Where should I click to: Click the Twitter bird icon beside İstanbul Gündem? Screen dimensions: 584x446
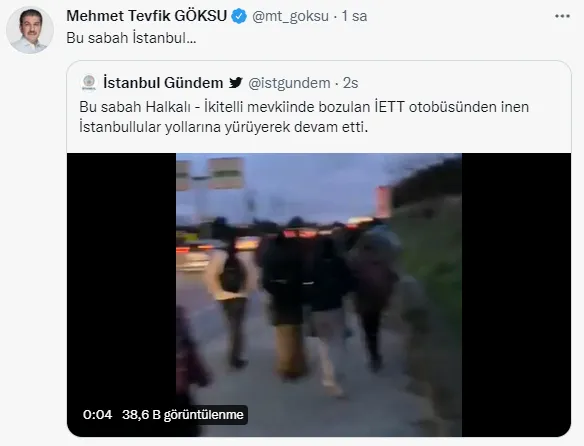tap(236, 82)
